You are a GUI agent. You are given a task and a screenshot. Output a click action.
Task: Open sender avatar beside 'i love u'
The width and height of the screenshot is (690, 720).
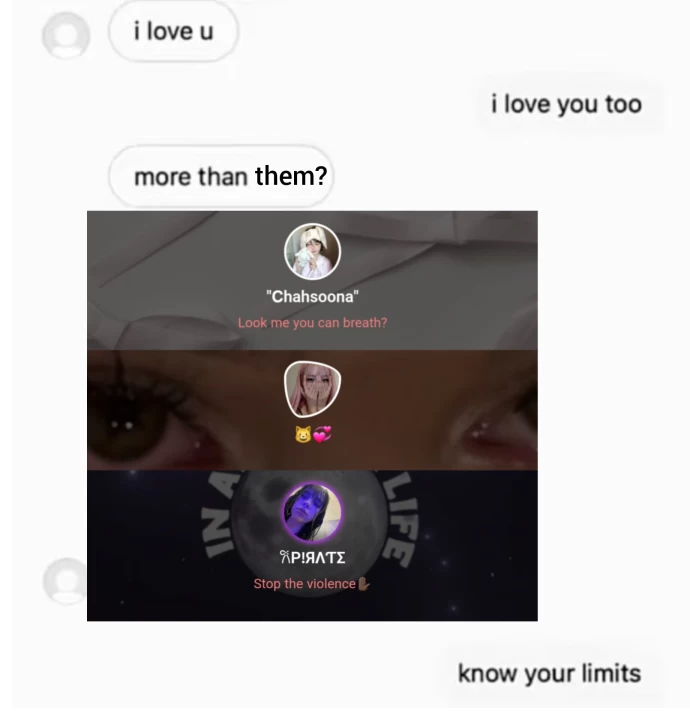tap(66, 35)
